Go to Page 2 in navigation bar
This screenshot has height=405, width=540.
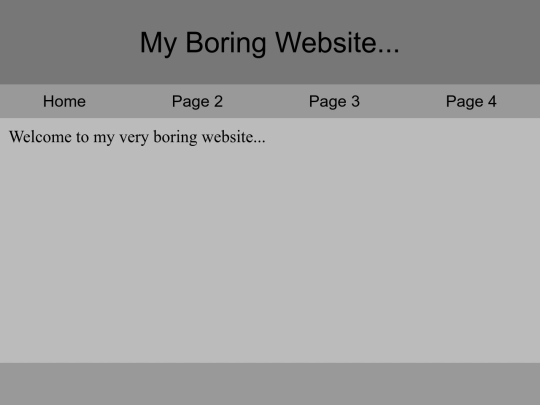tap(197, 102)
